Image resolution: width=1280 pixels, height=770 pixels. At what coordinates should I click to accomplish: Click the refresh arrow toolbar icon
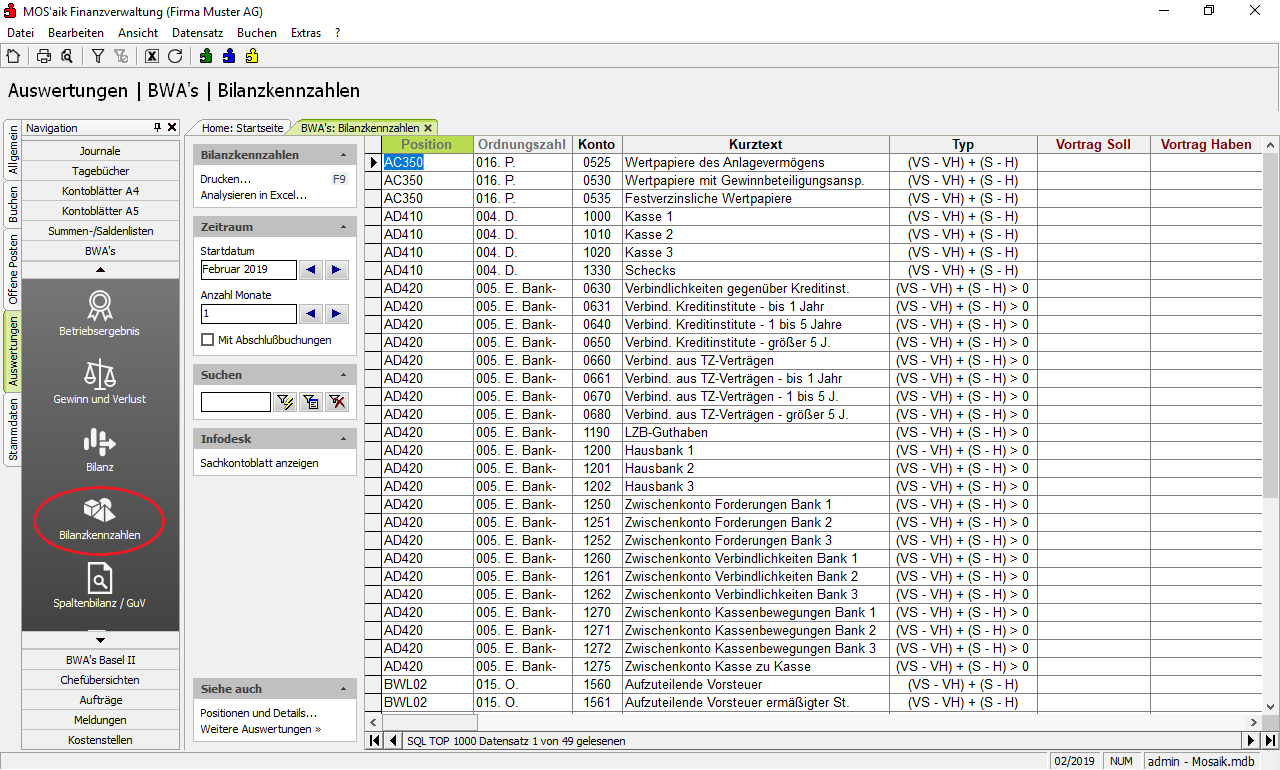(x=175, y=56)
